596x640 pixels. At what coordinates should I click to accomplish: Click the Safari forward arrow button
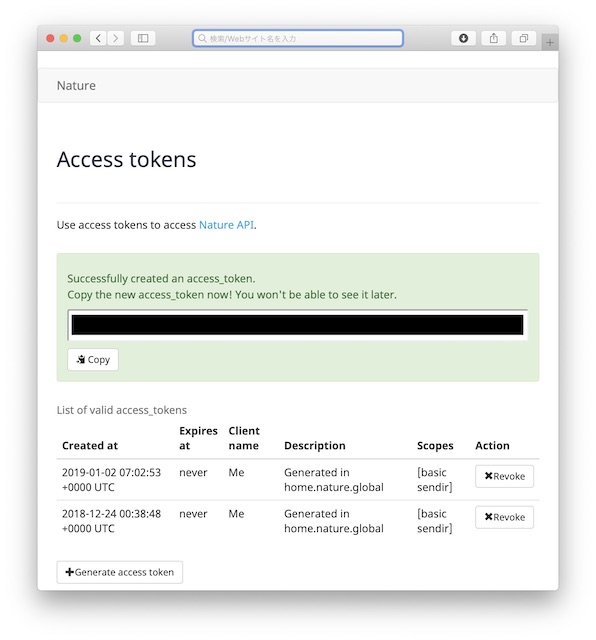coord(116,38)
